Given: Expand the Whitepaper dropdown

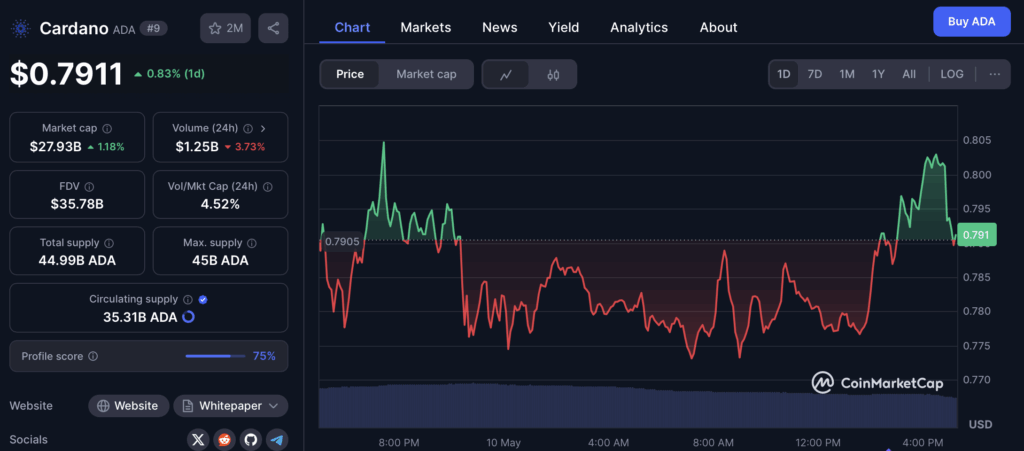Looking at the screenshot, I should click(231, 406).
